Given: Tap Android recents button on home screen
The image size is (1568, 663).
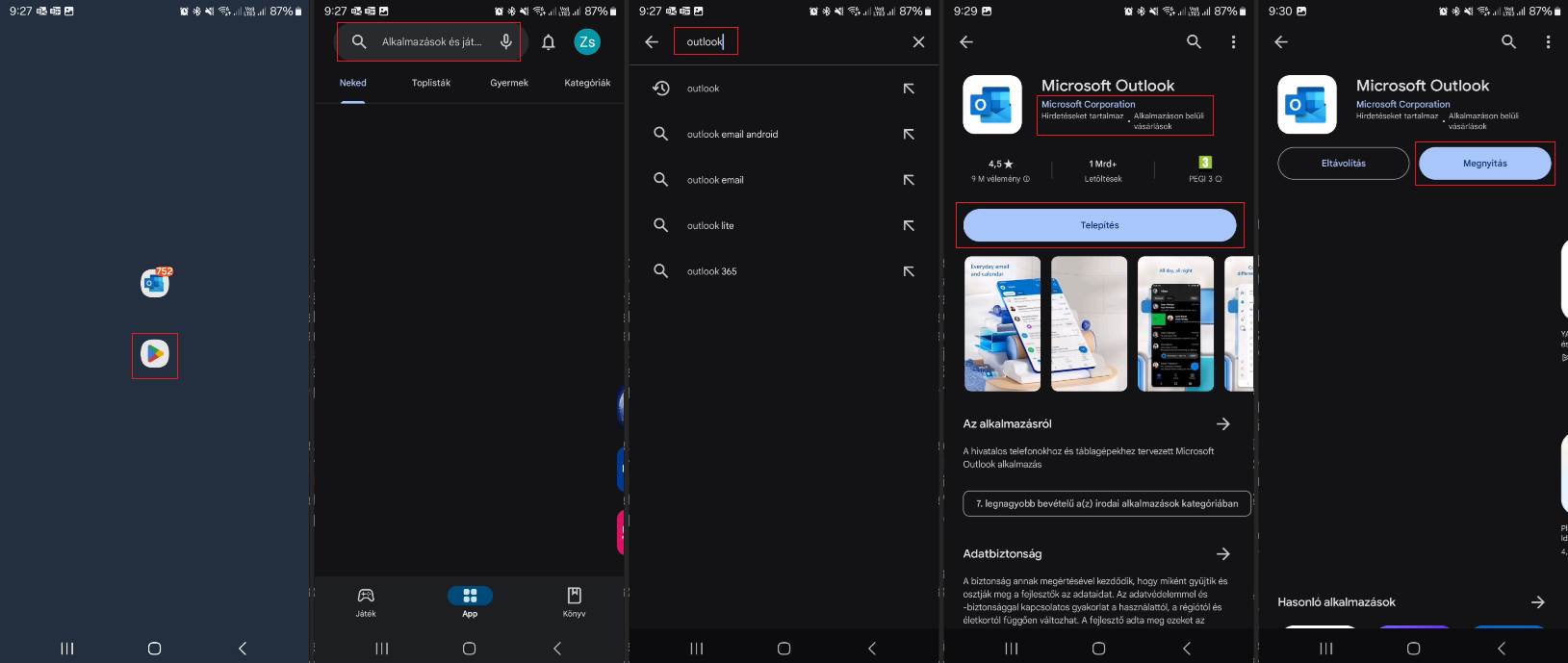Looking at the screenshot, I should [67, 649].
